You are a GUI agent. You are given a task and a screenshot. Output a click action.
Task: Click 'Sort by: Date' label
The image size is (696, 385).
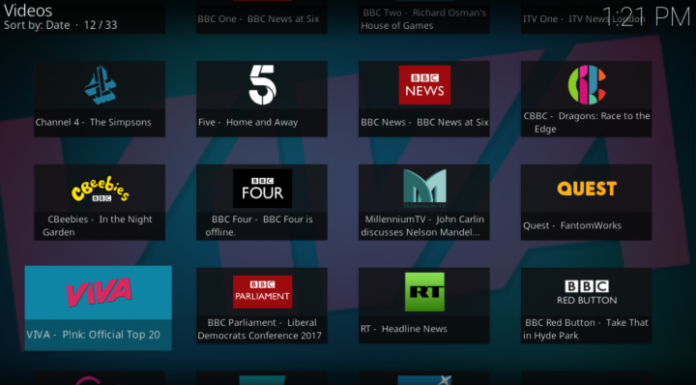pyautogui.click(x=37, y=25)
